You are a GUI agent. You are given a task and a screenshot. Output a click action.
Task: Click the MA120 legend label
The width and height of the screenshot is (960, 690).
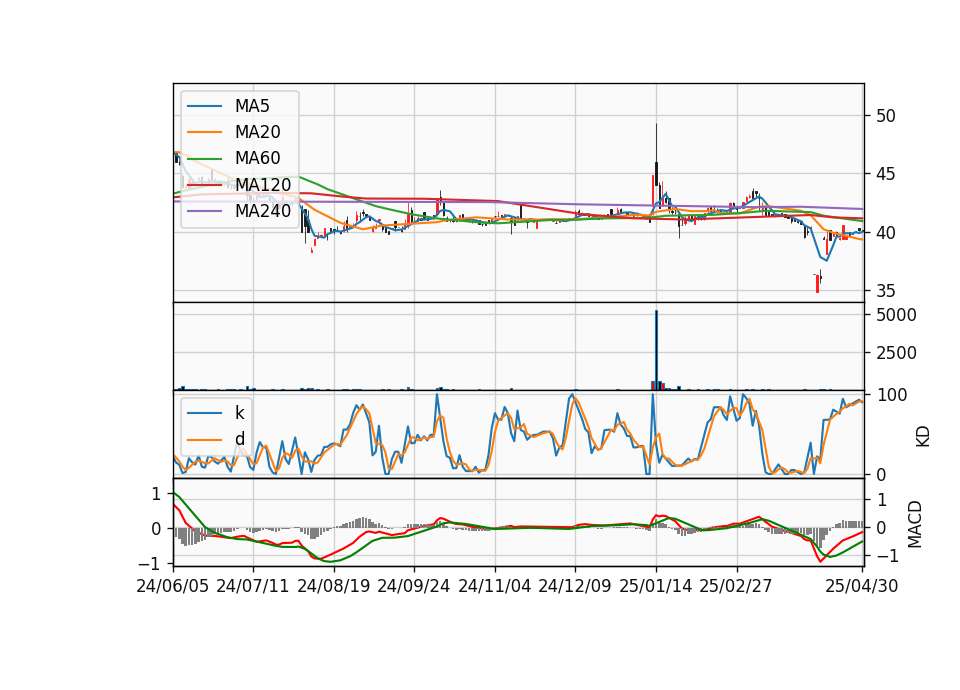(263, 185)
